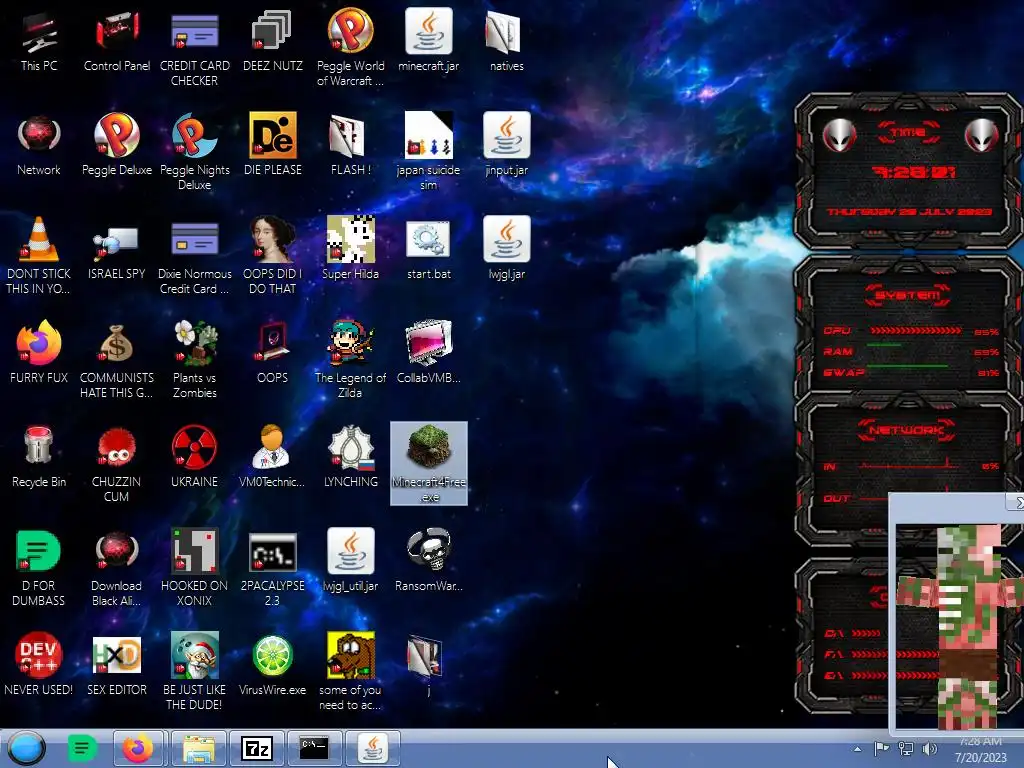Switch to the command prompt taskbar button
Image resolution: width=1024 pixels, height=768 pixels.
(314, 748)
